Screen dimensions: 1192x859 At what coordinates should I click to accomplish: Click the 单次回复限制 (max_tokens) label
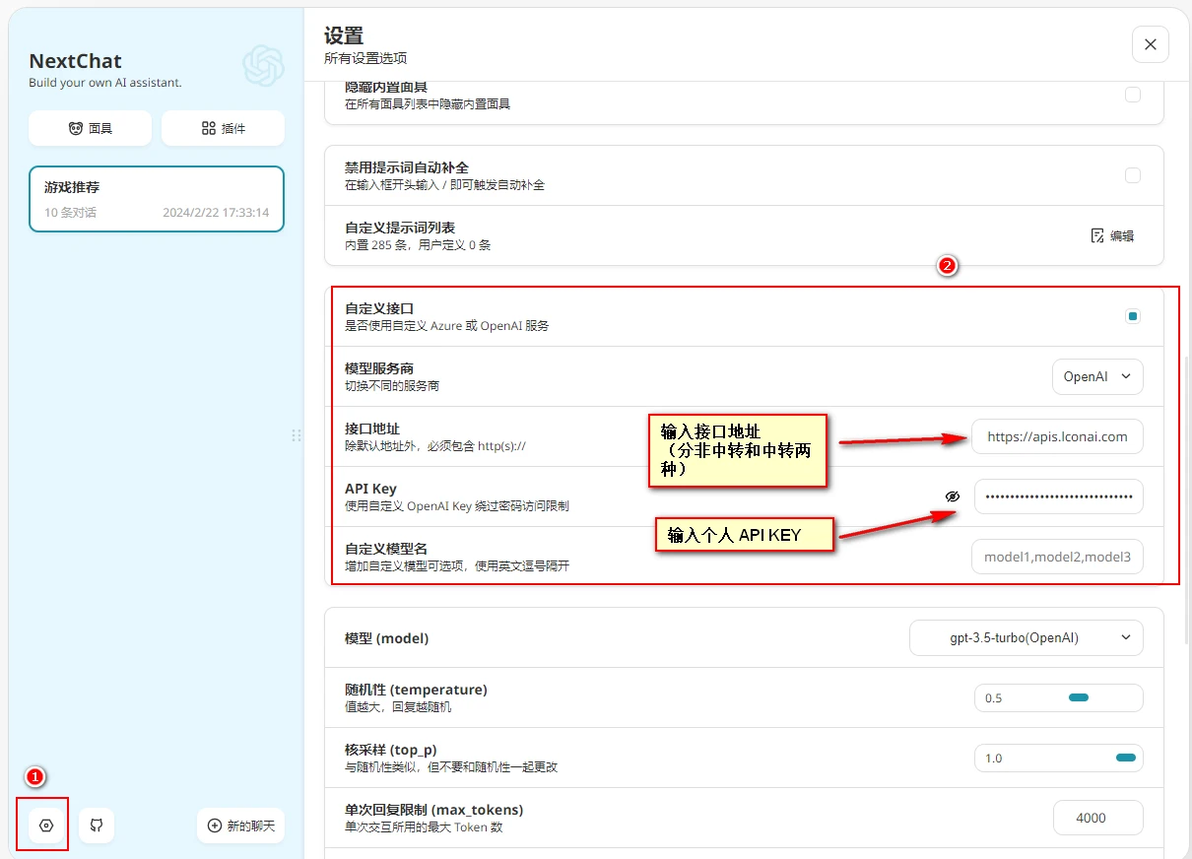point(434,810)
